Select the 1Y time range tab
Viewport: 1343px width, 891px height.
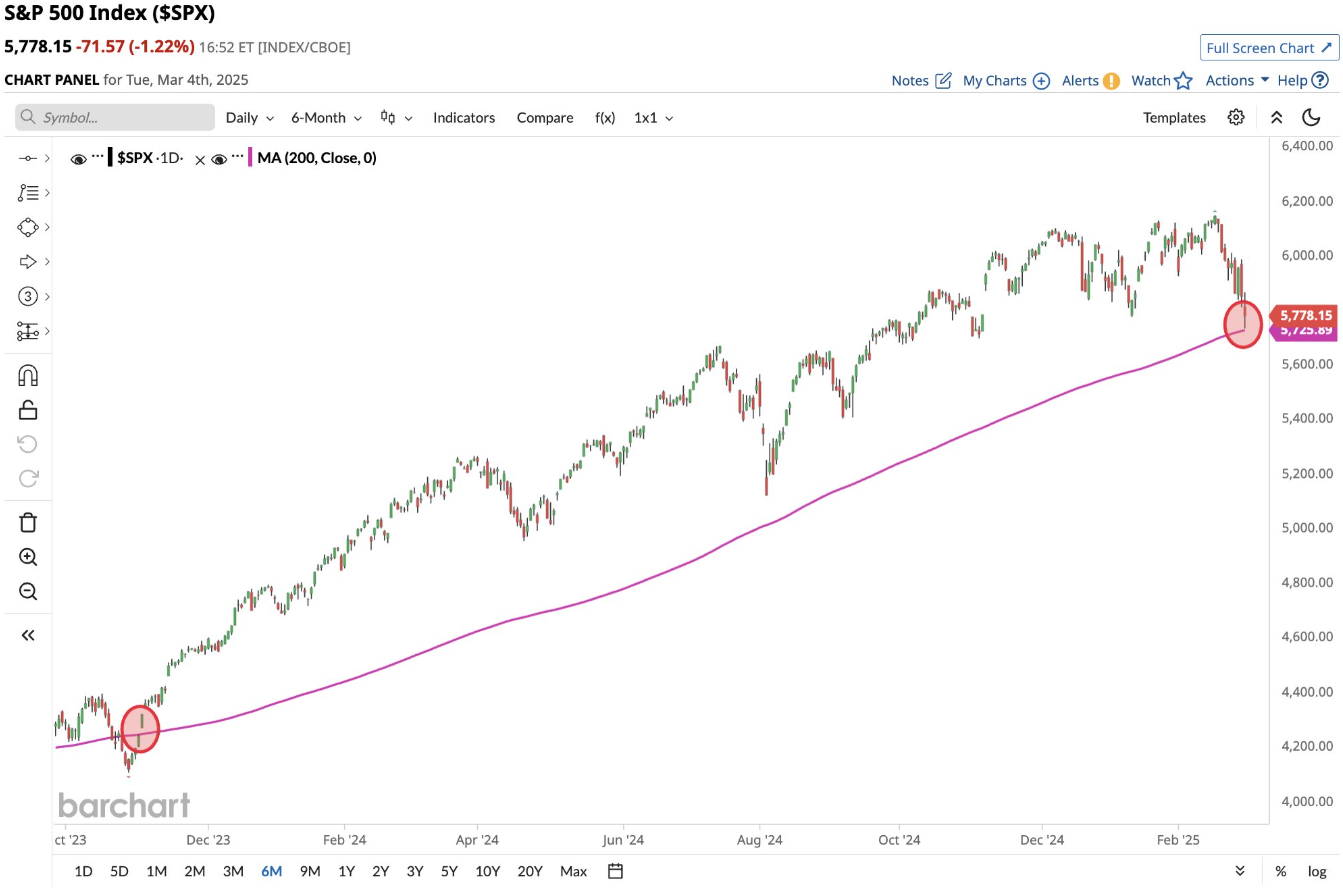coord(346,871)
